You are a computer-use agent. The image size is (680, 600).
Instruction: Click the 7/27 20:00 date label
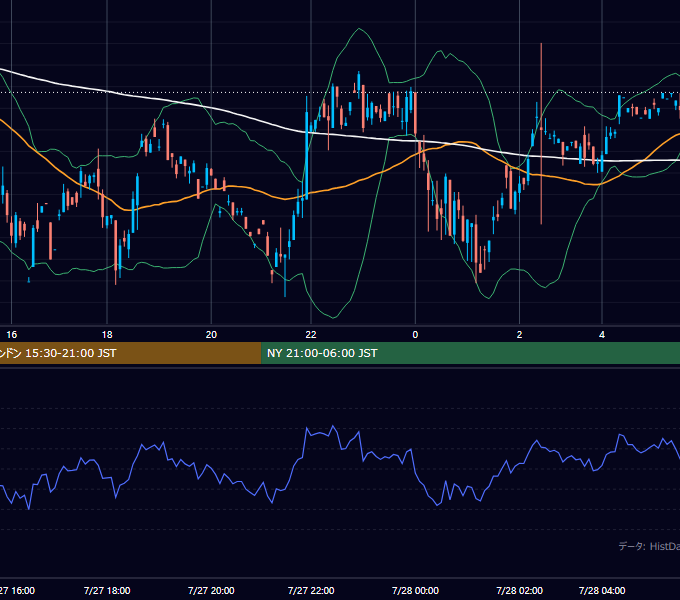click(211, 590)
